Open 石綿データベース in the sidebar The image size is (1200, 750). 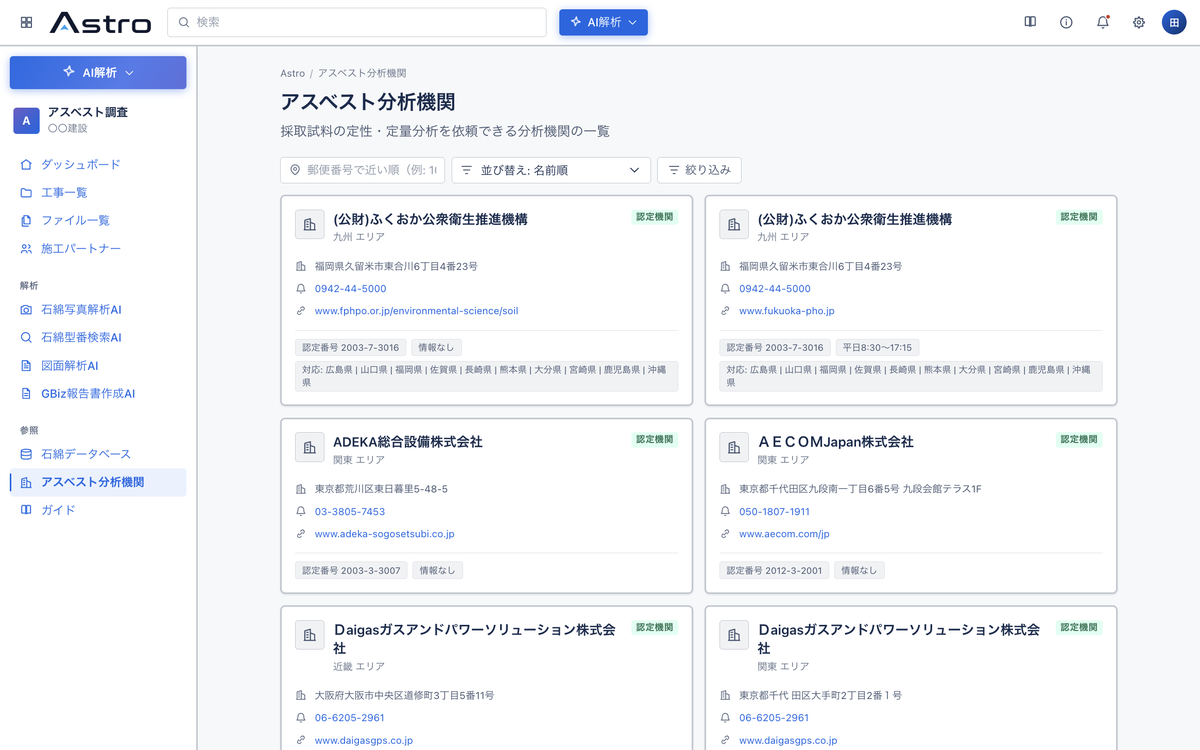pyautogui.click(x=98, y=454)
